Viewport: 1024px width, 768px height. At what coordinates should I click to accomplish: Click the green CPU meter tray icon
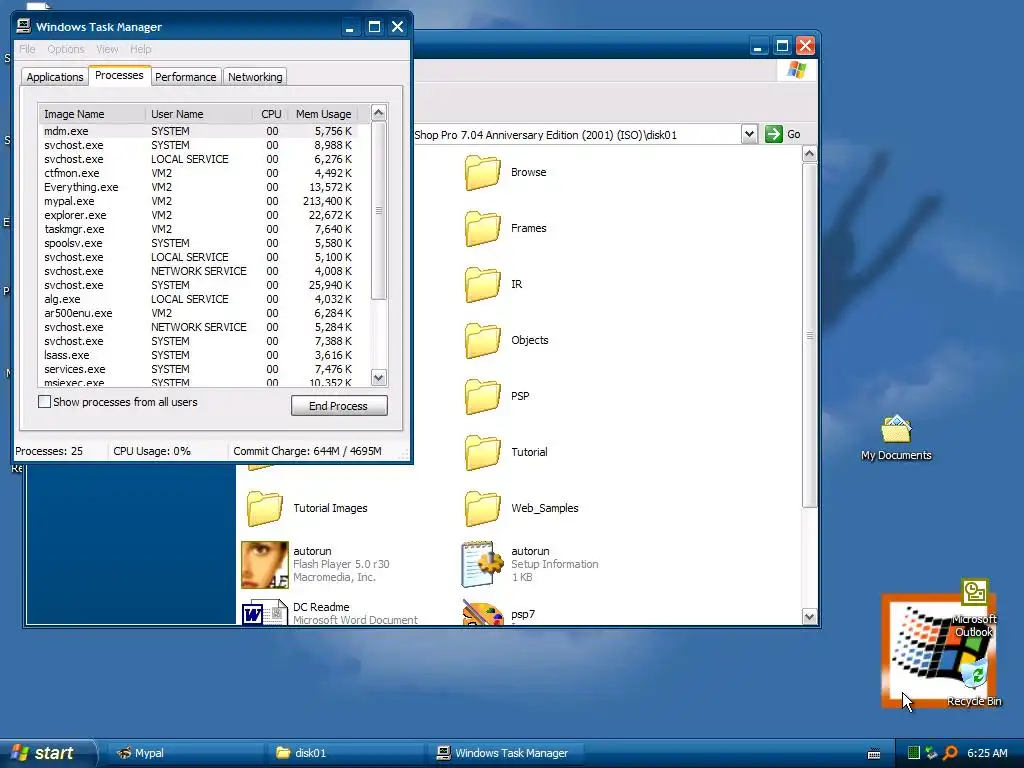914,753
